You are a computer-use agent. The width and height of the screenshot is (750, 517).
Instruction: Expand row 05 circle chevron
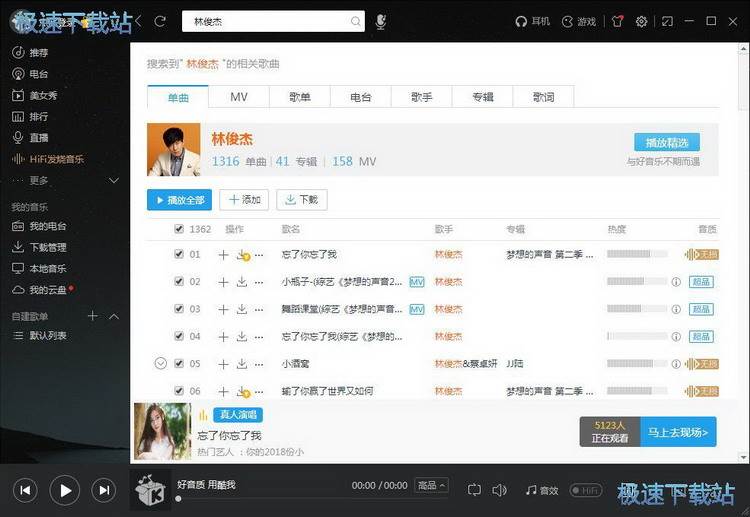pos(161,363)
